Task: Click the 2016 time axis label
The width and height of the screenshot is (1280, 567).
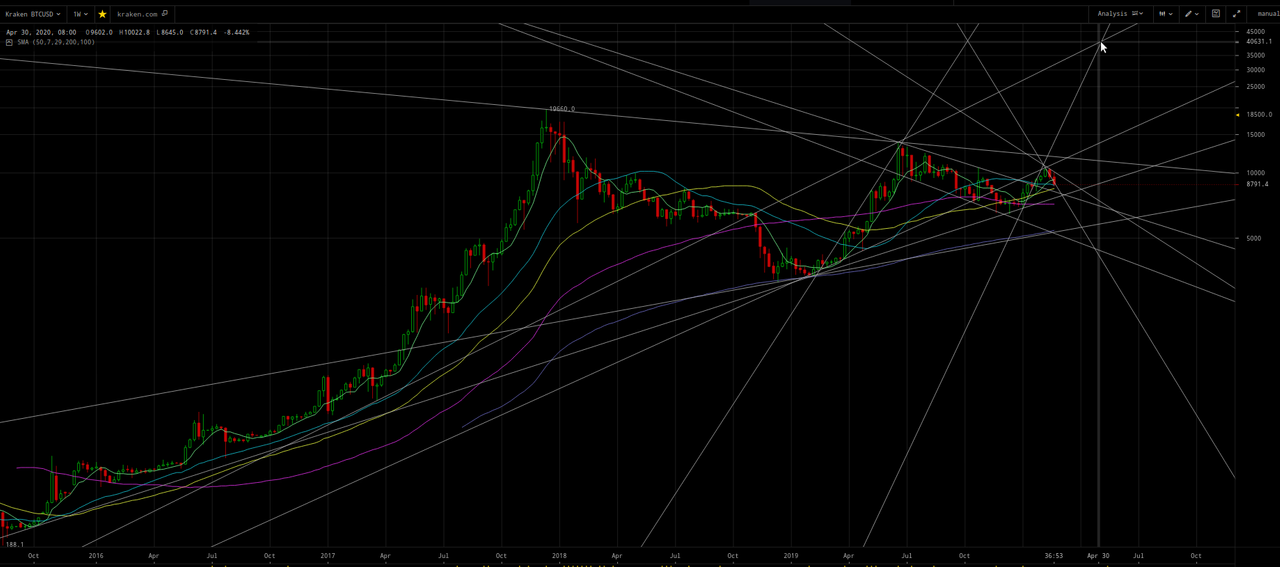Action: click(x=96, y=554)
